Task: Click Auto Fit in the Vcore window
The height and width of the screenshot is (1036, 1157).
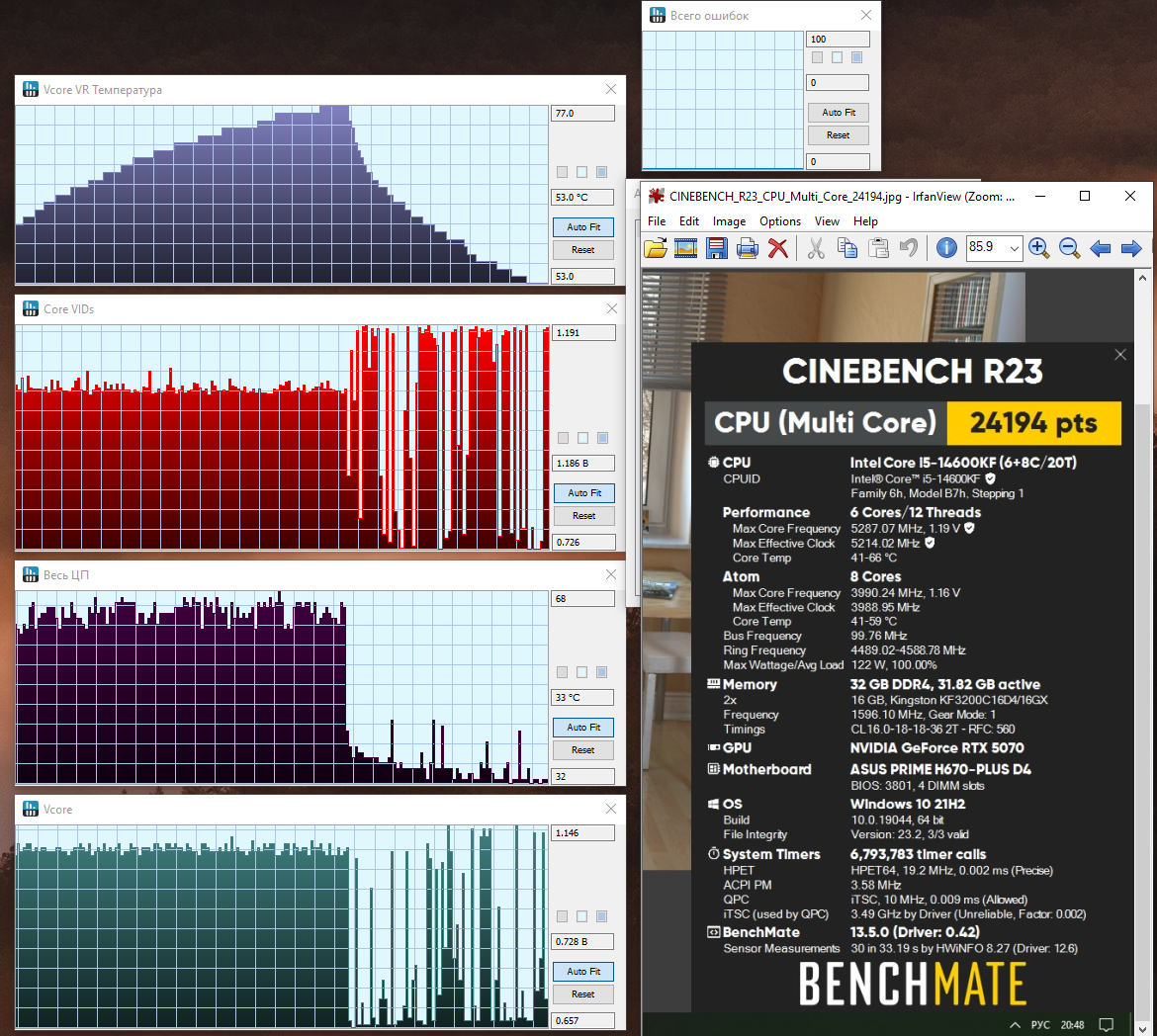Action: pyautogui.click(x=583, y=972)
